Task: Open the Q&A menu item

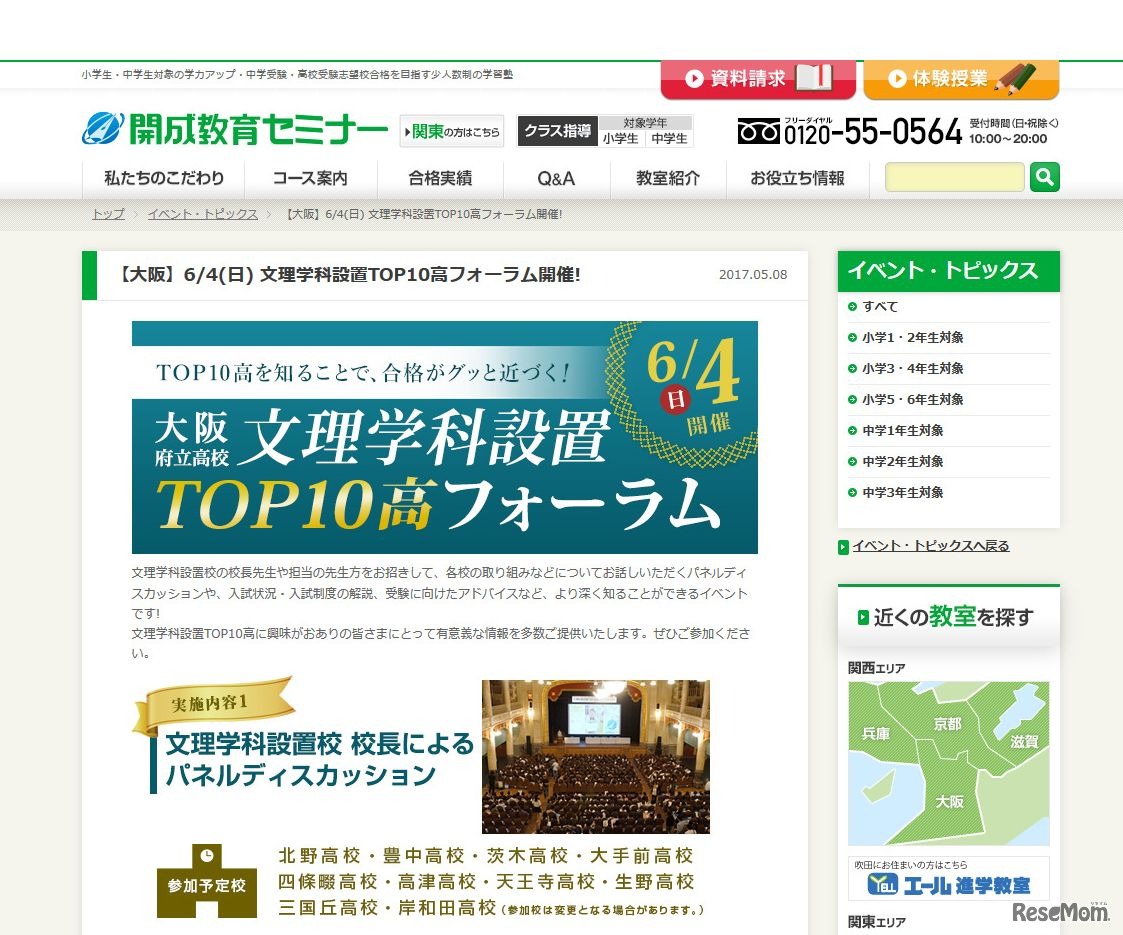Action: [555, 178]
